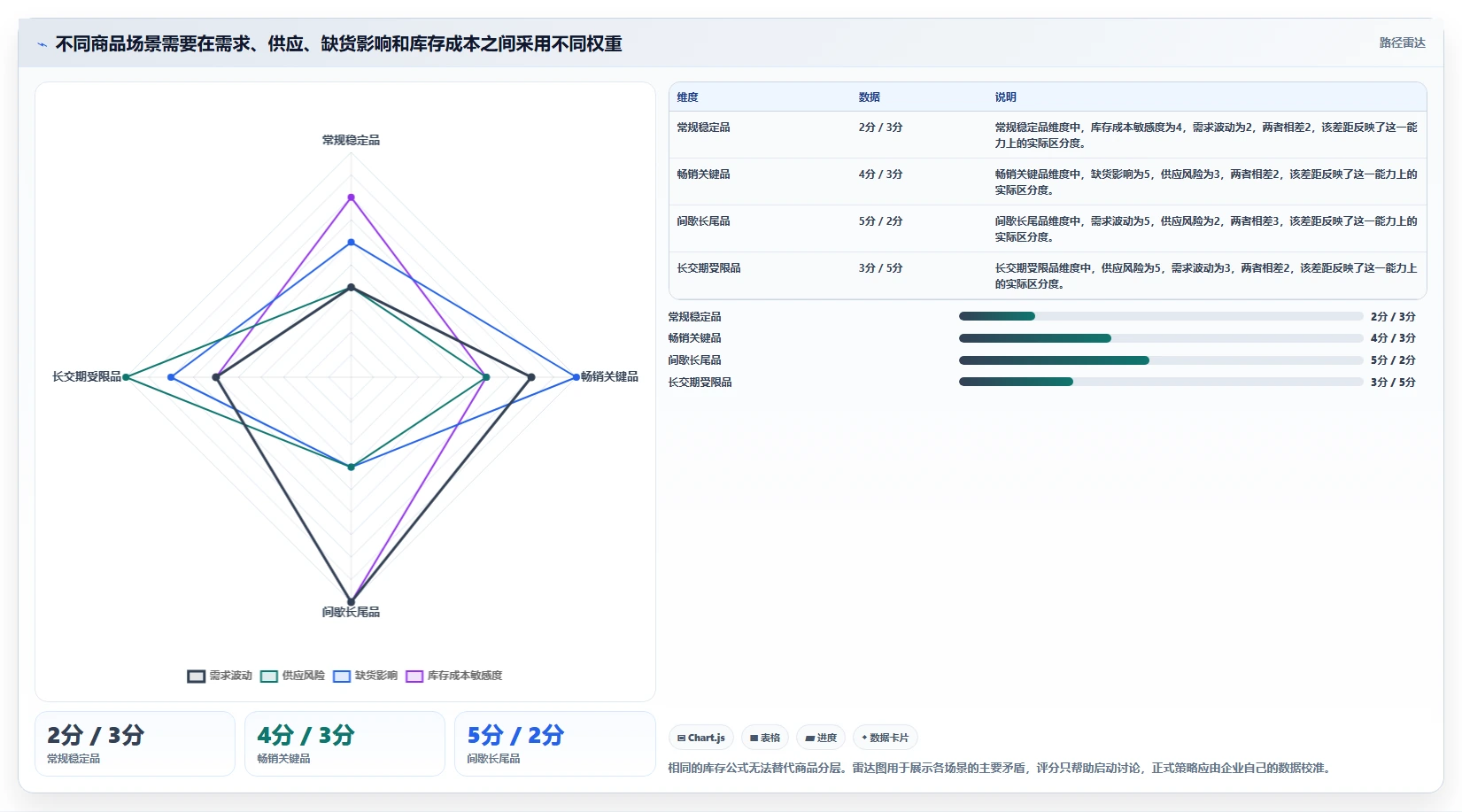Click the 长交期受限品 axis label on the radar

tap(87, 376)
